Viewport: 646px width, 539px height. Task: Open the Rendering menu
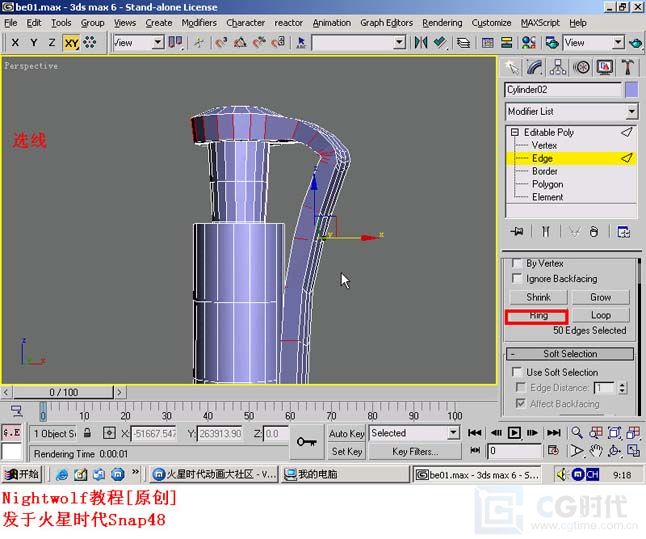coord(442,23)
